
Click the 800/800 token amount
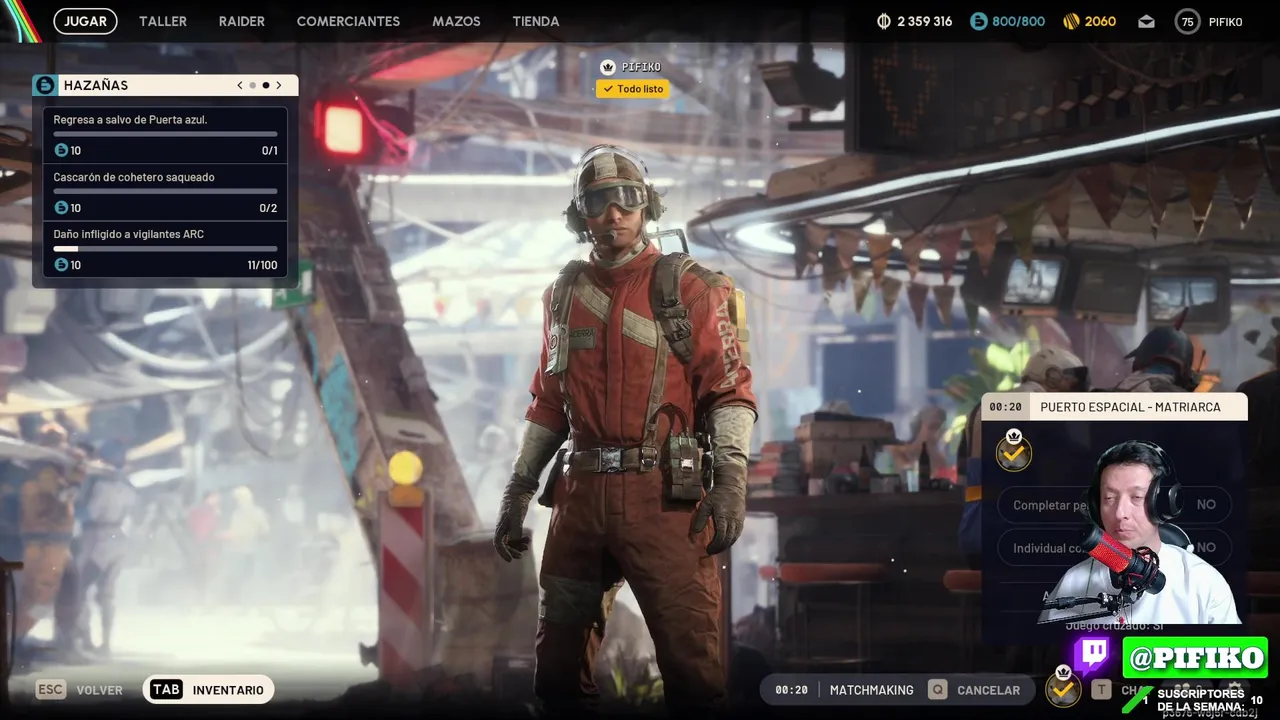point(1018,21)
